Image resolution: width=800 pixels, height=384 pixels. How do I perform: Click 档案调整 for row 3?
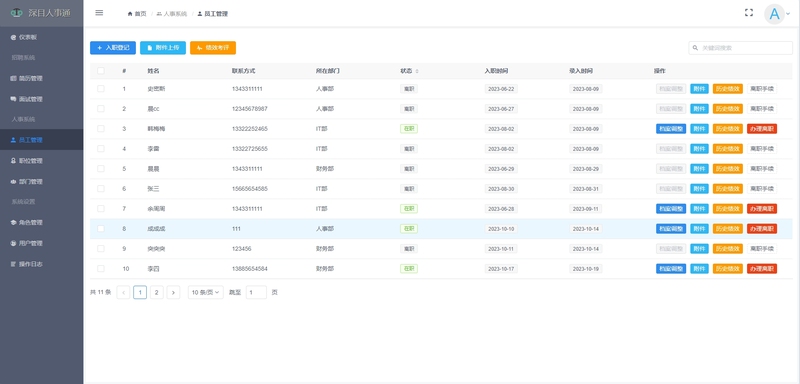coord(671,129)
